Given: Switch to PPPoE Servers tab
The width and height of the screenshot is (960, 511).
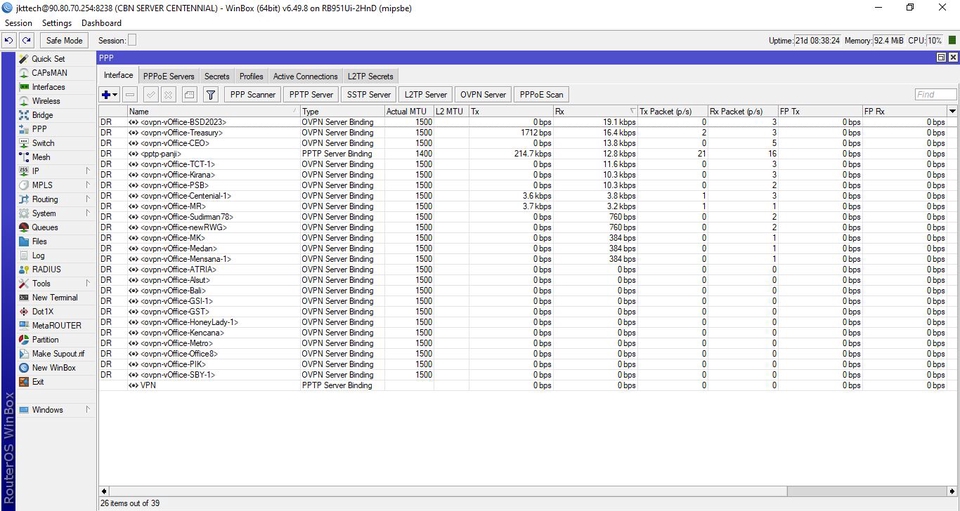Looking at the screenshot, I should click(168, 76).
